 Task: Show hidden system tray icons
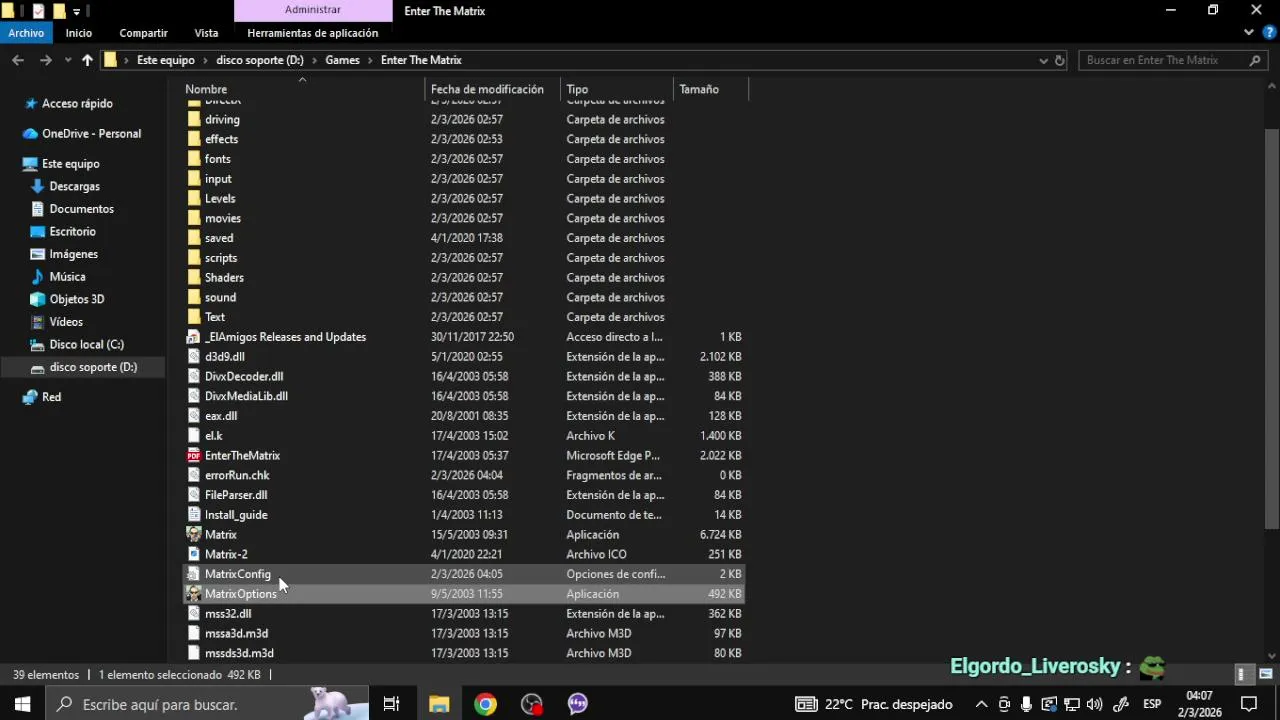tap(981, 704)
